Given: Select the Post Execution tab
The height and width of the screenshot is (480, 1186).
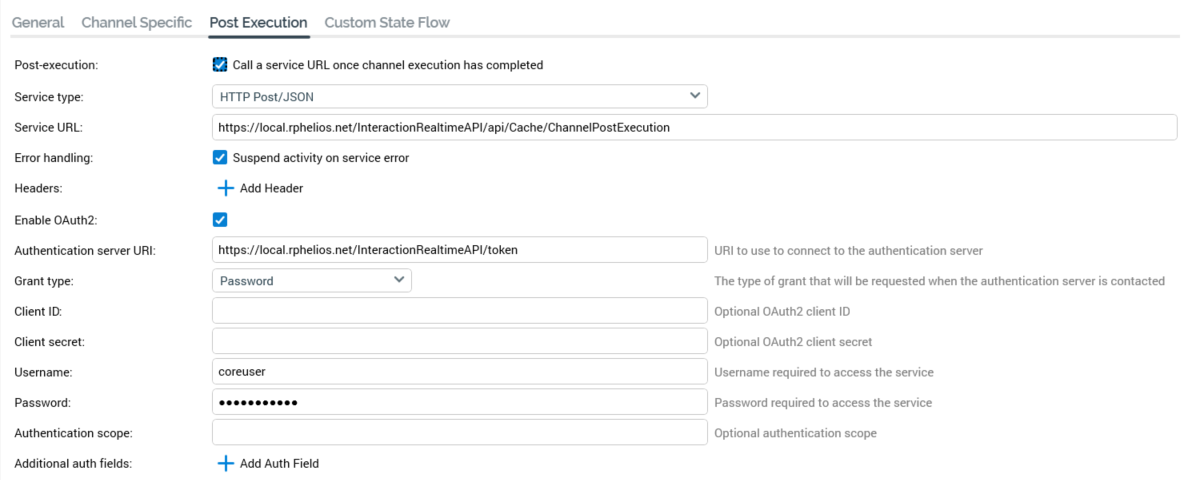Looking at the screenshot, I should pyautogui.click(x=258, y=22).
